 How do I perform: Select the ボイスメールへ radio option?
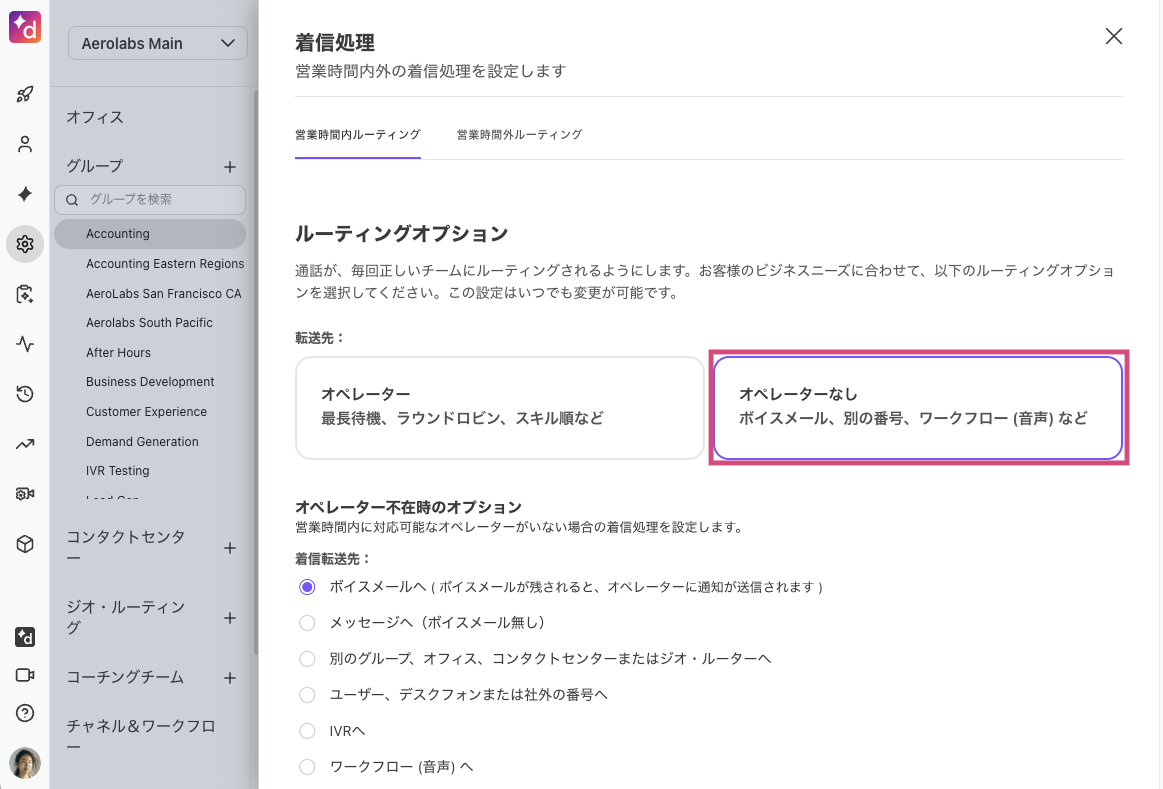(x=308, y=587)
